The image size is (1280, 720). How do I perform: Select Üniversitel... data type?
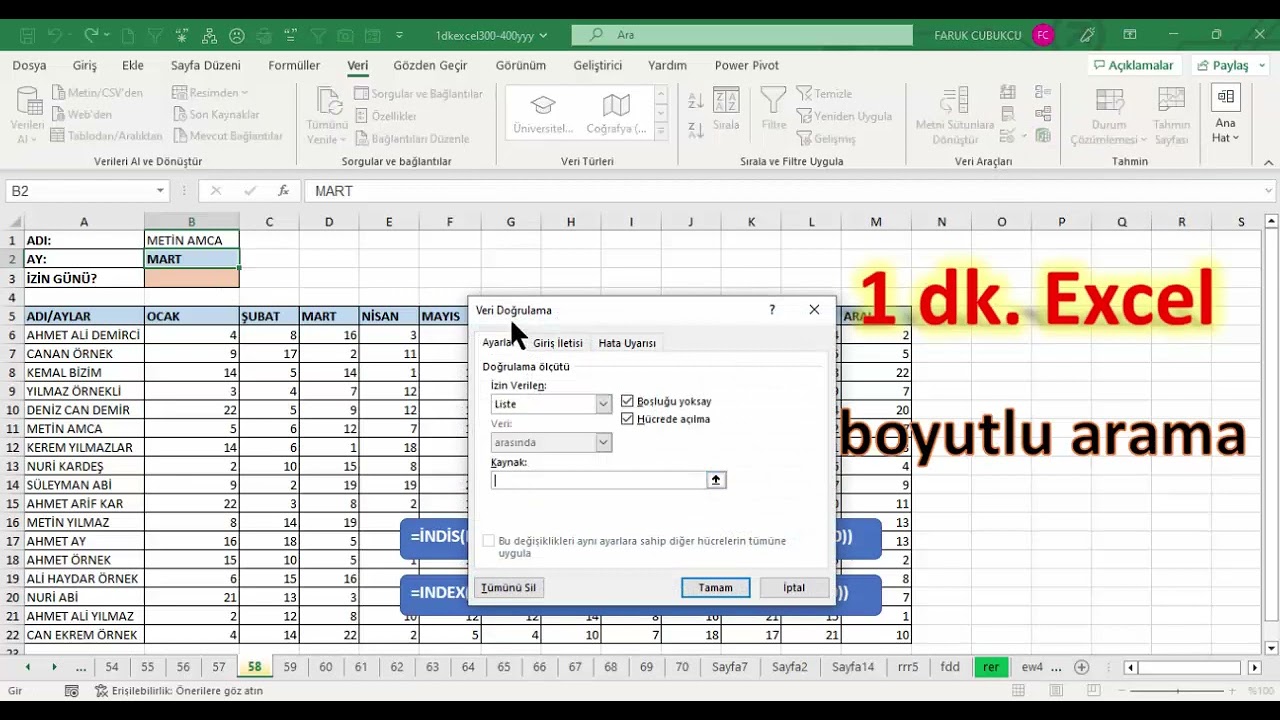tap(543, 112)
